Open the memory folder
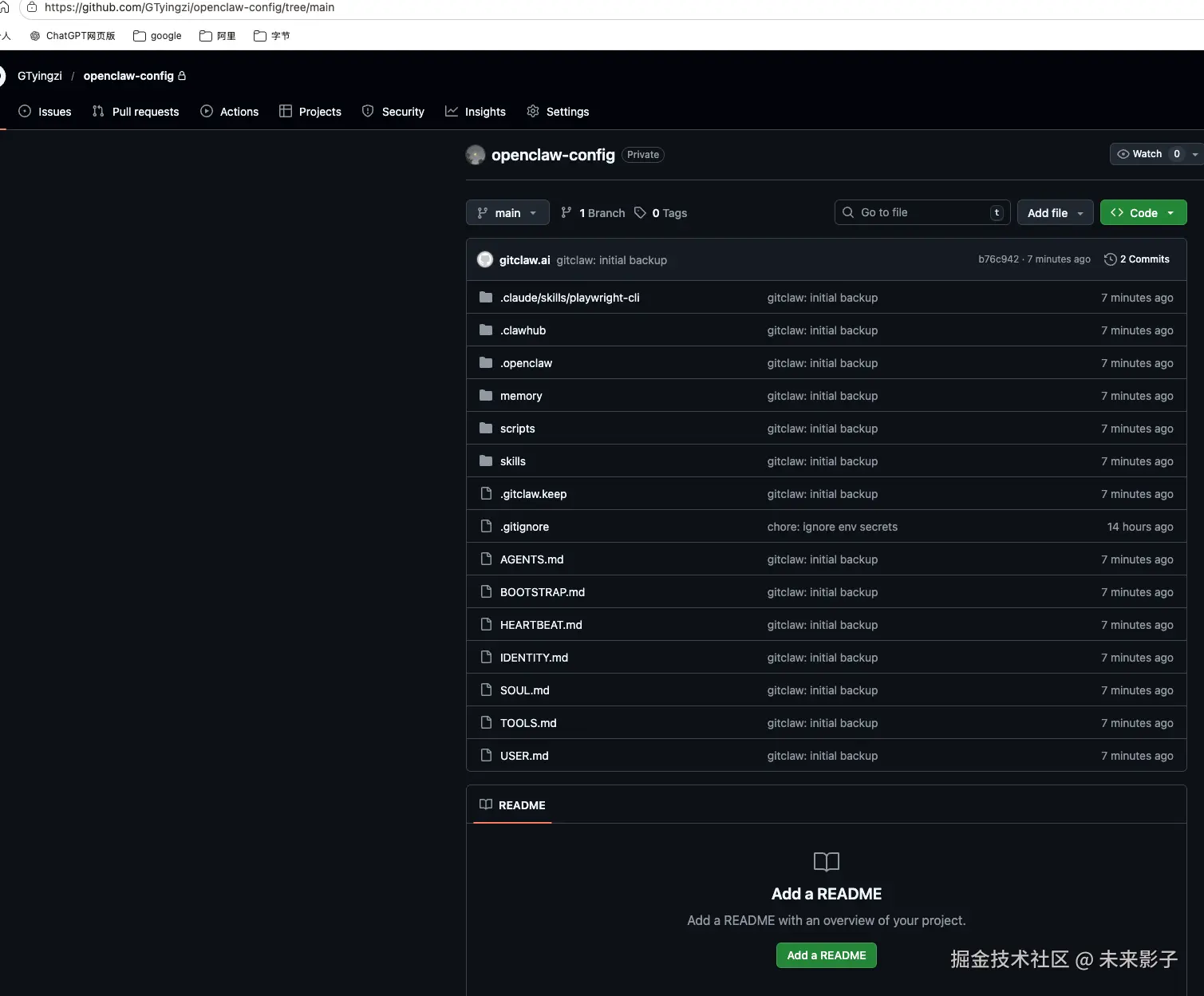Screen dimensions: 1204x996 click(x=521, y=396)
